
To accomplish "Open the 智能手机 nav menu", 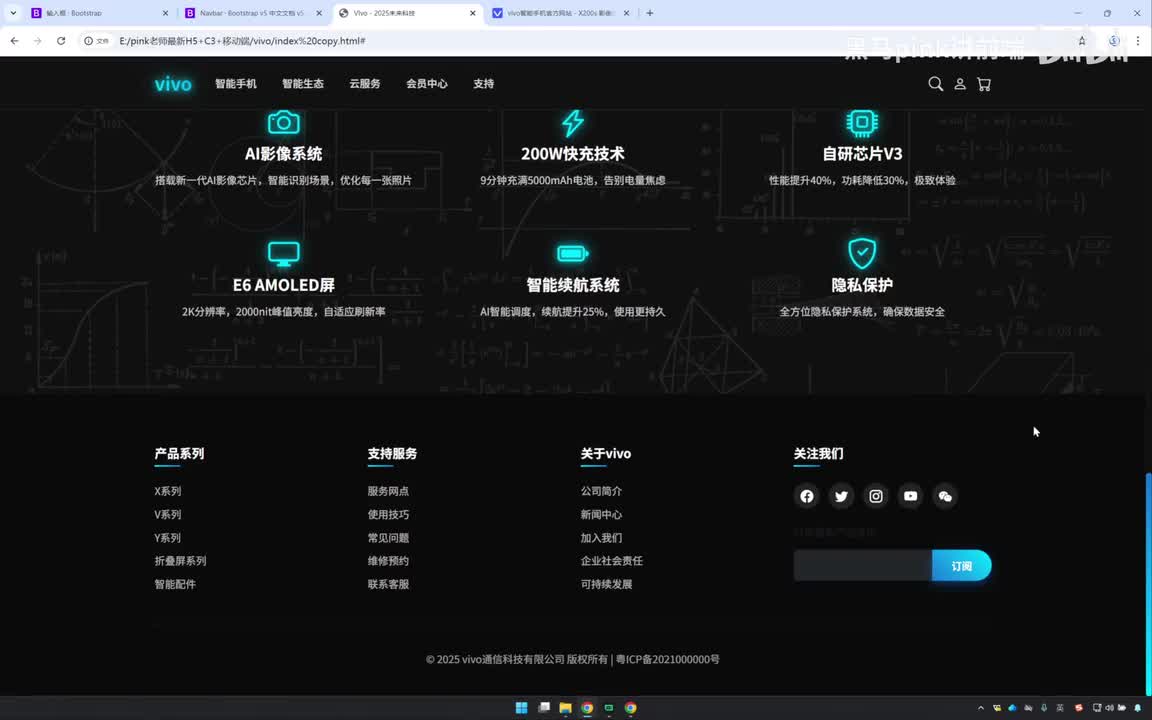I will 236,84.
